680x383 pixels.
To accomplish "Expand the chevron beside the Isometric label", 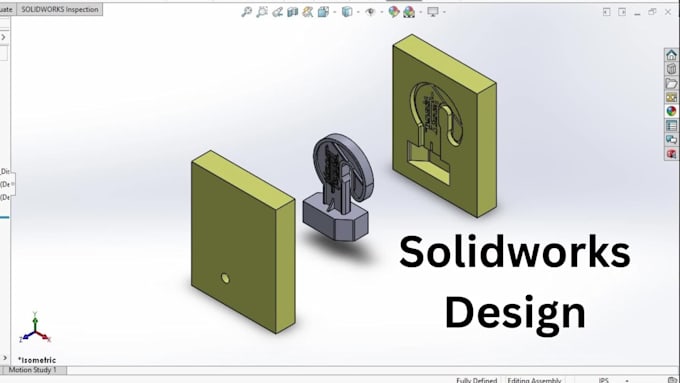I will (5, 358).
